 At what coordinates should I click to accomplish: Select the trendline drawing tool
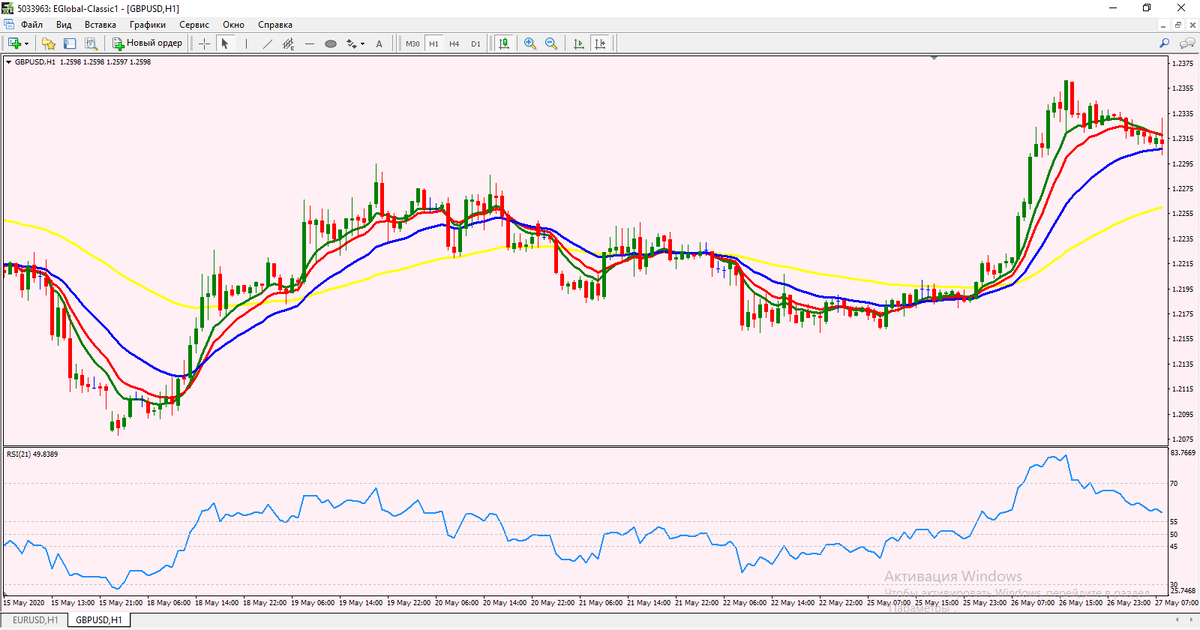[267, 43]
